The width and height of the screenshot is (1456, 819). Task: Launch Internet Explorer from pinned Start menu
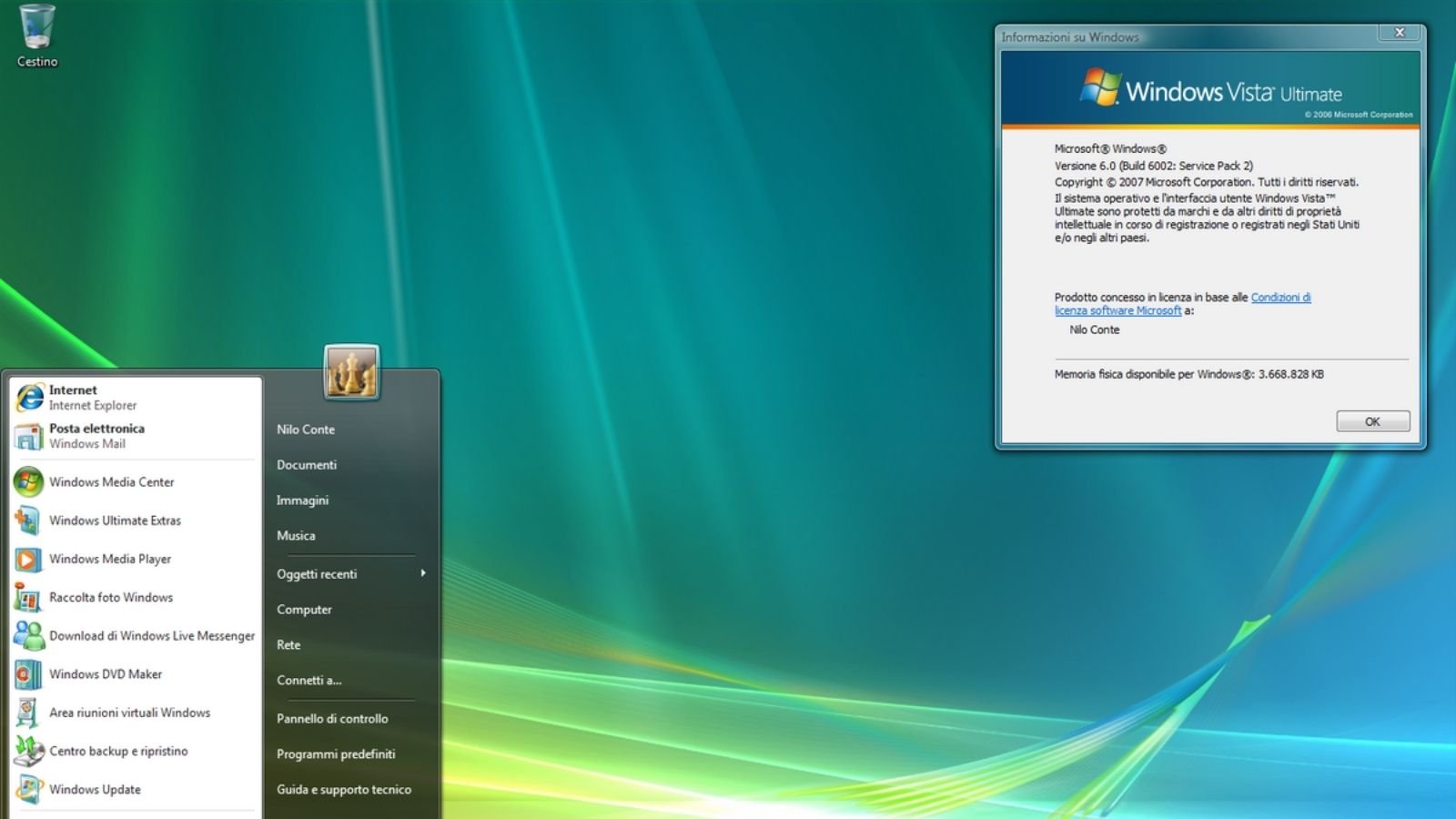coord(136,398)
